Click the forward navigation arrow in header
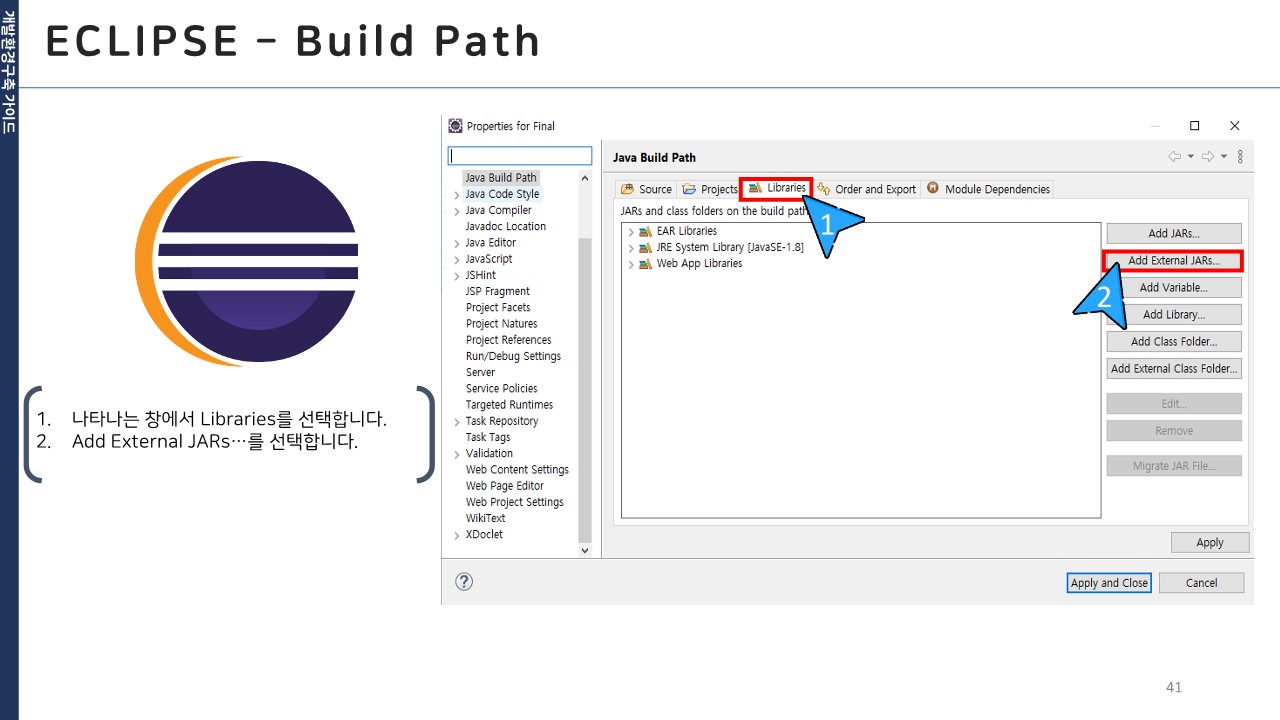1280x720 pixels. click(x=1208, y=157)
